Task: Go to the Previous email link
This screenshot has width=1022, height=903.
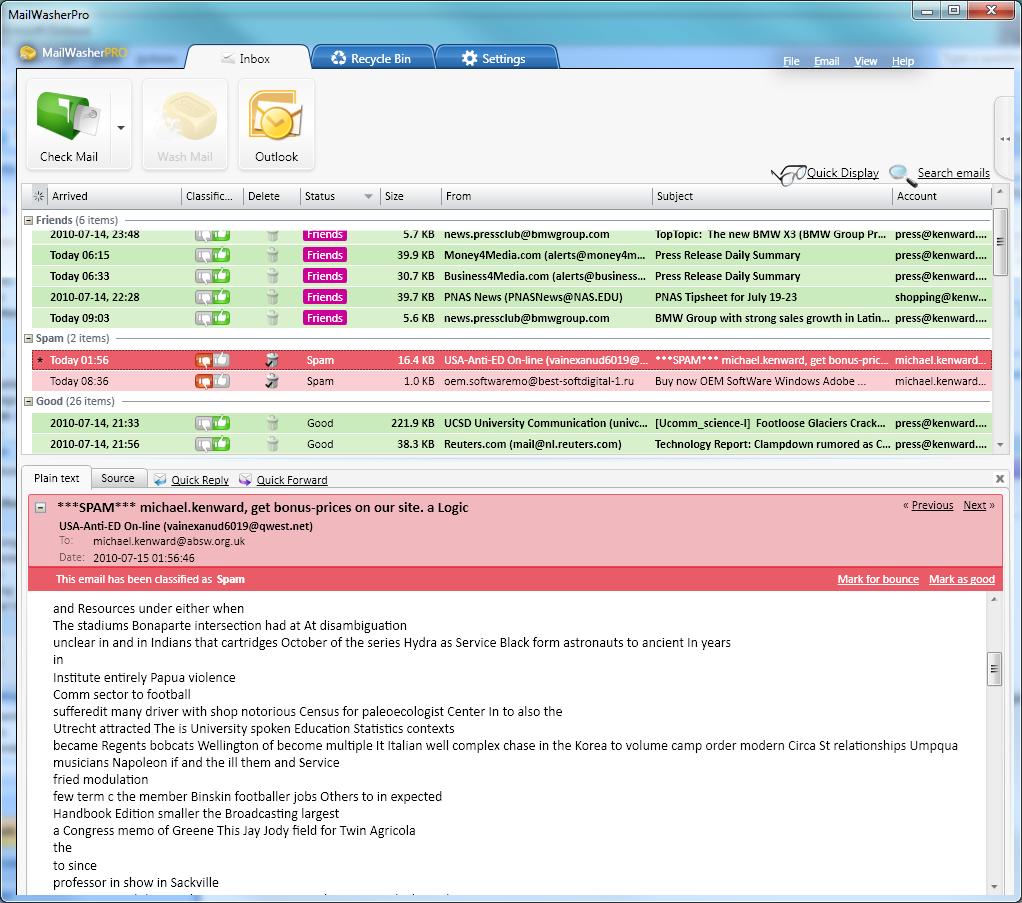Action: [x=932, y=505]
